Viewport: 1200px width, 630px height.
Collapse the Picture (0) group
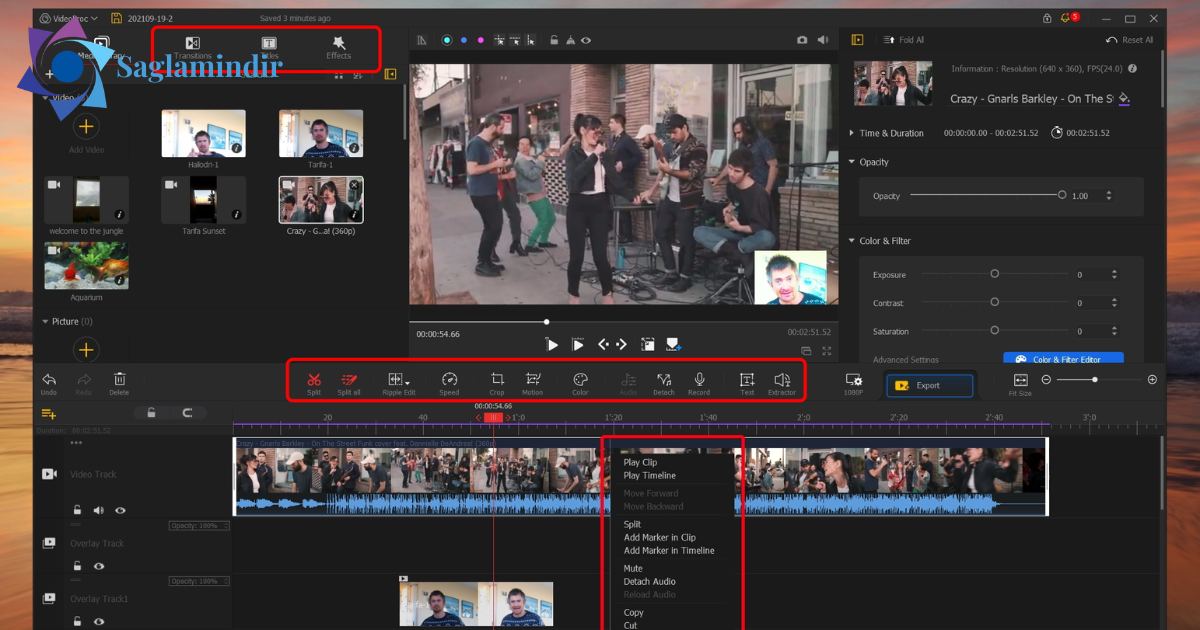click(45, 322)
